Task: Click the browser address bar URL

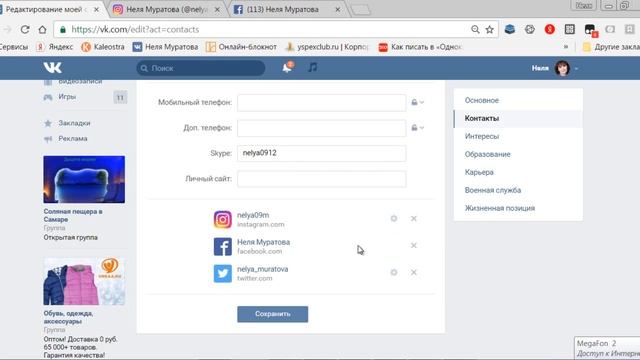Action: (135, 29)
